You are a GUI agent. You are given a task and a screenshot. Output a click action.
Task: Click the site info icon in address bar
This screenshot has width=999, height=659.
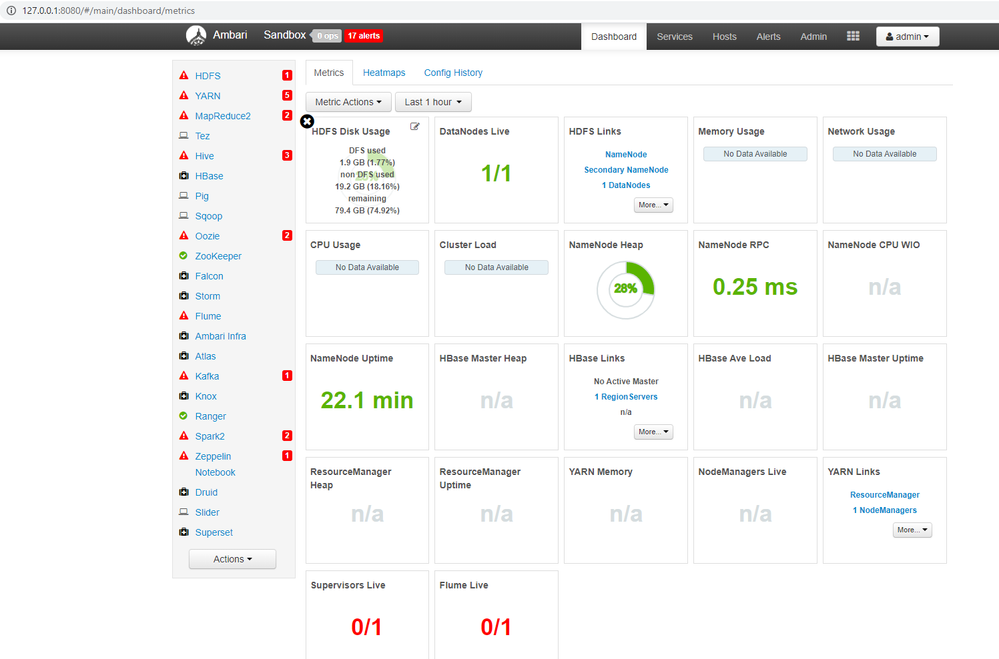click(x=11, y=10)
